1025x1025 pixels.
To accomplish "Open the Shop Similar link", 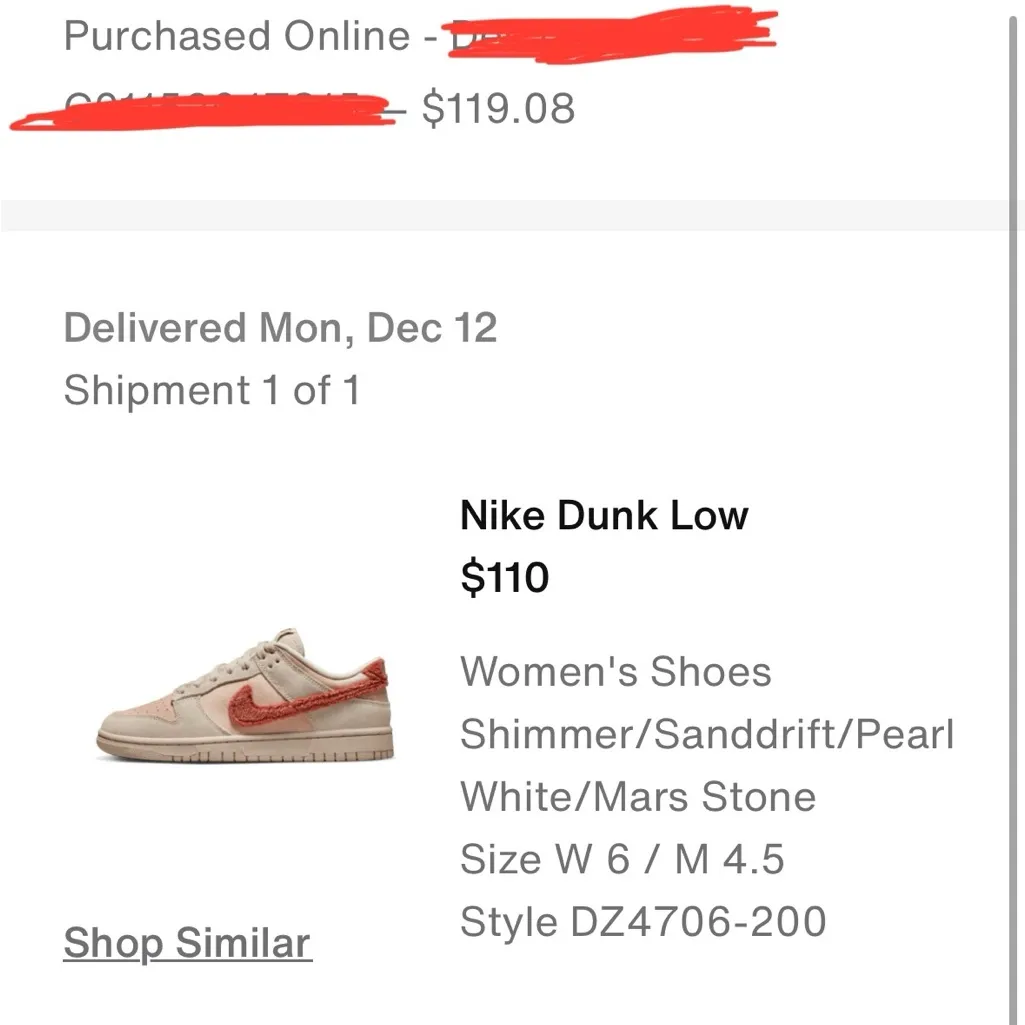I will tap(186, 941).
